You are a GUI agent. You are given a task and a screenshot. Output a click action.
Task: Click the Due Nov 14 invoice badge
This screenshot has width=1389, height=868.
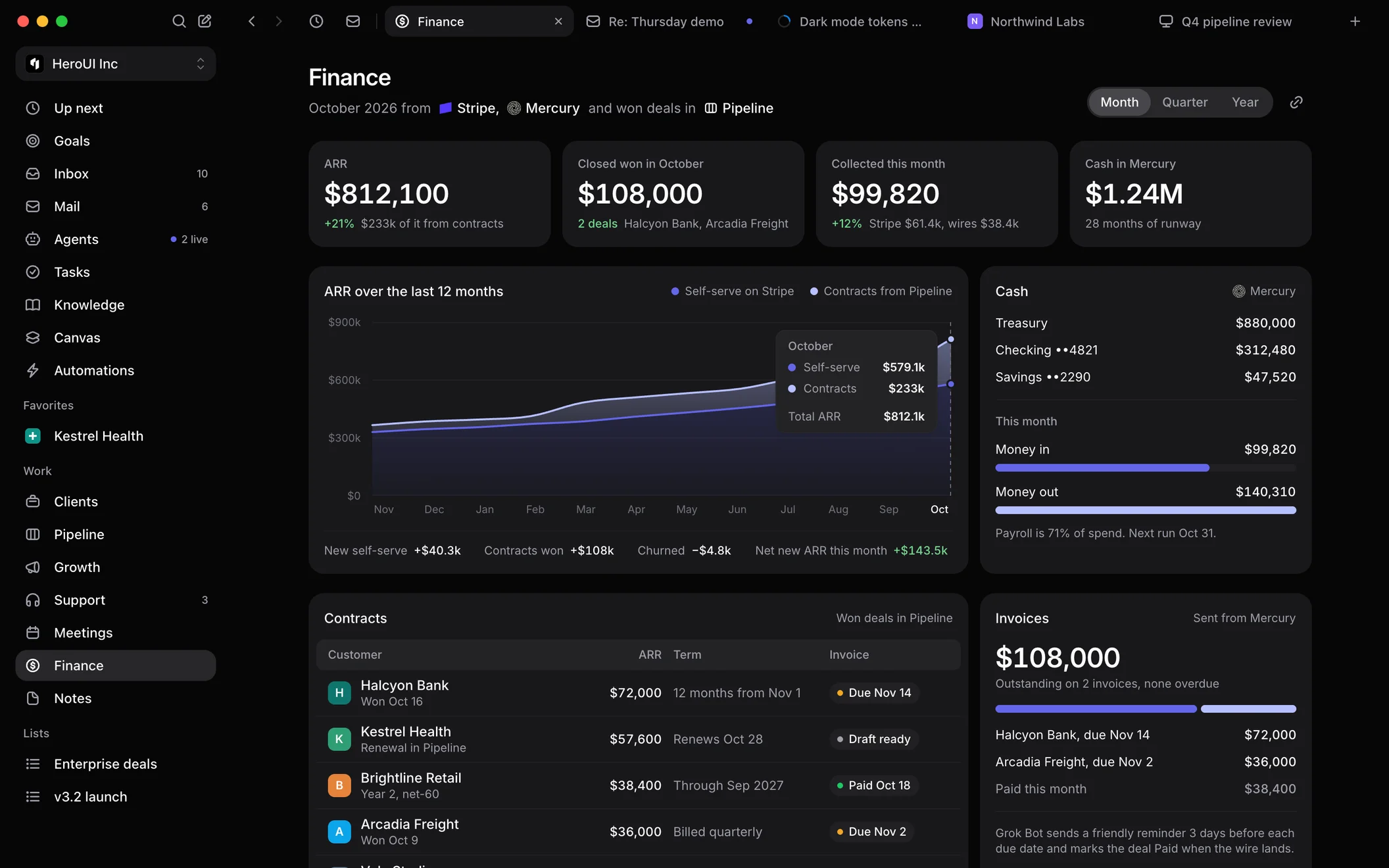[874, 692]
